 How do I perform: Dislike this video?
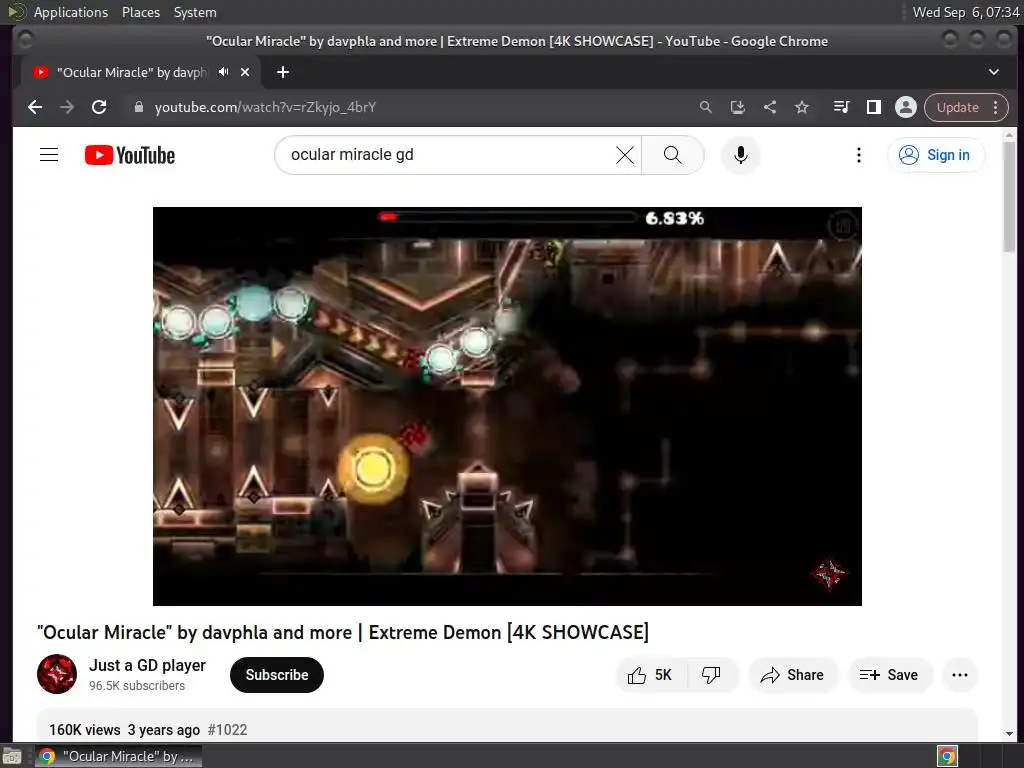[711, 675]
